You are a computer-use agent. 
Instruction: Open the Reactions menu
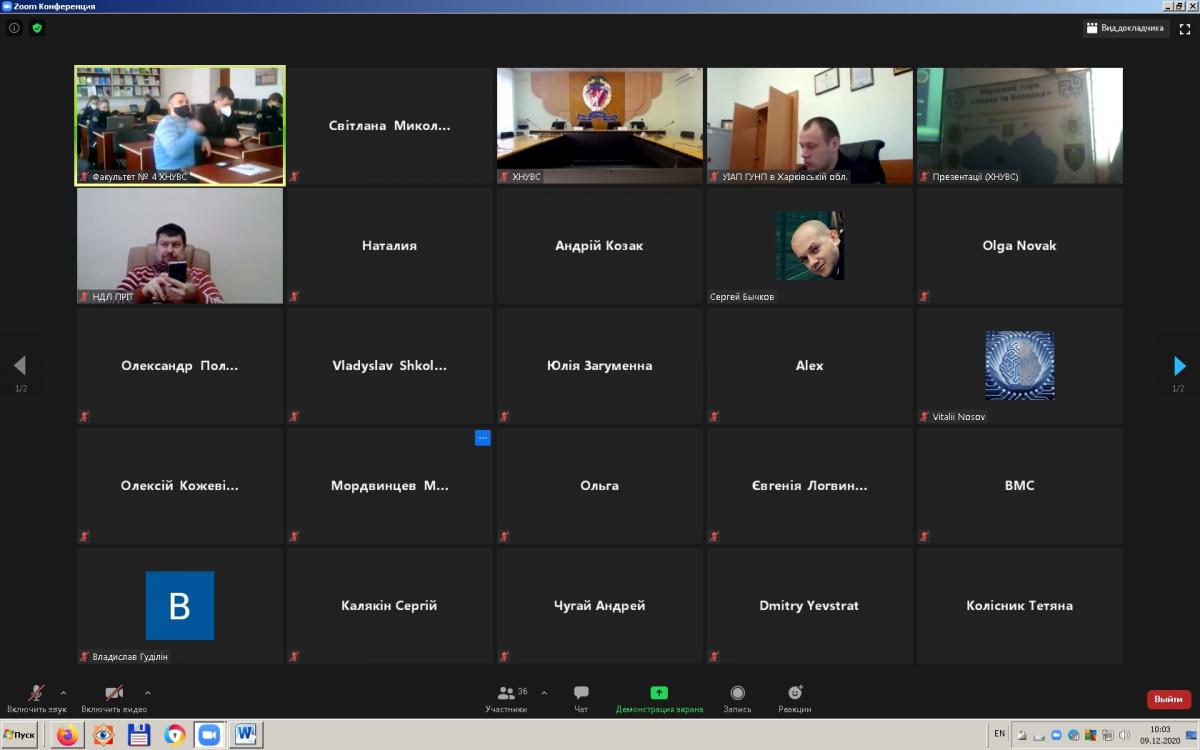[795, 697]
